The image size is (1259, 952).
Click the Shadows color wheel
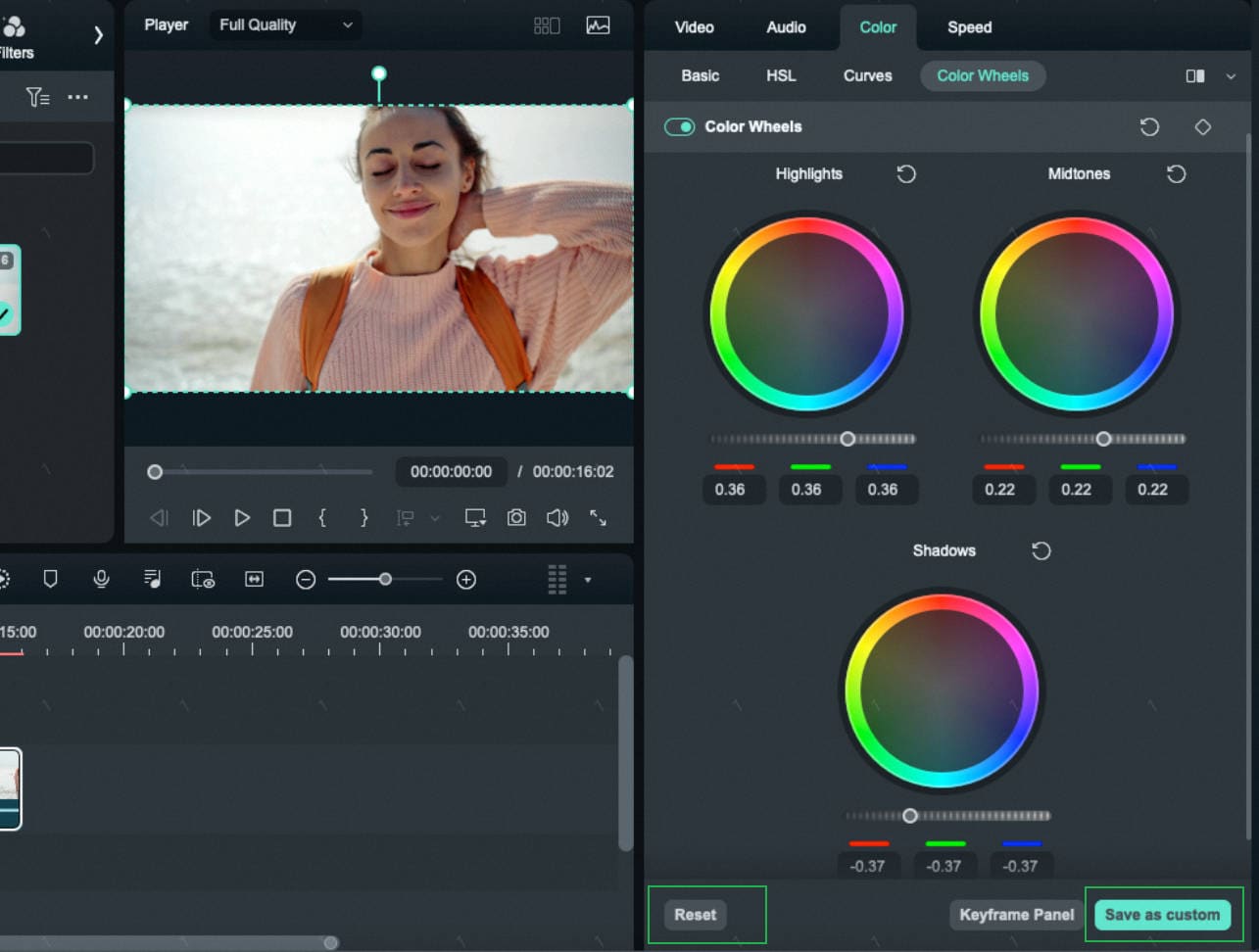[942, 690]
